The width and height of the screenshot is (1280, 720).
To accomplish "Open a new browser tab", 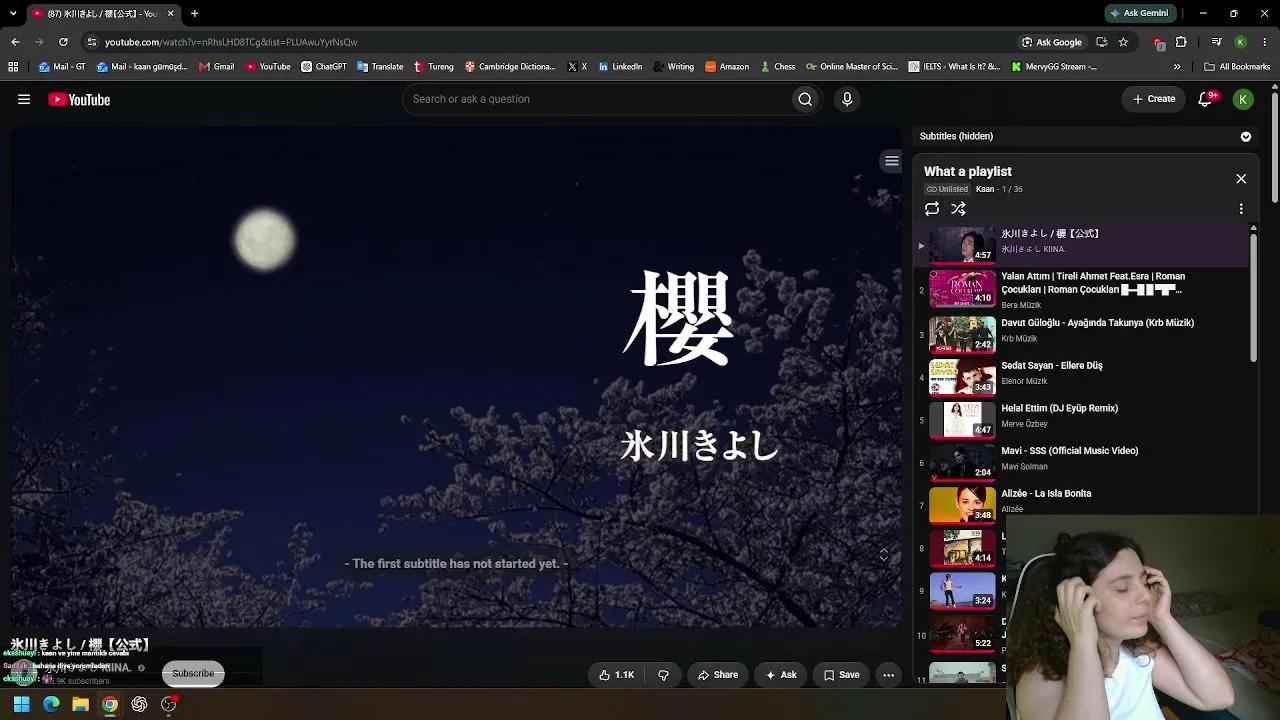I will [x=194, y=13].
